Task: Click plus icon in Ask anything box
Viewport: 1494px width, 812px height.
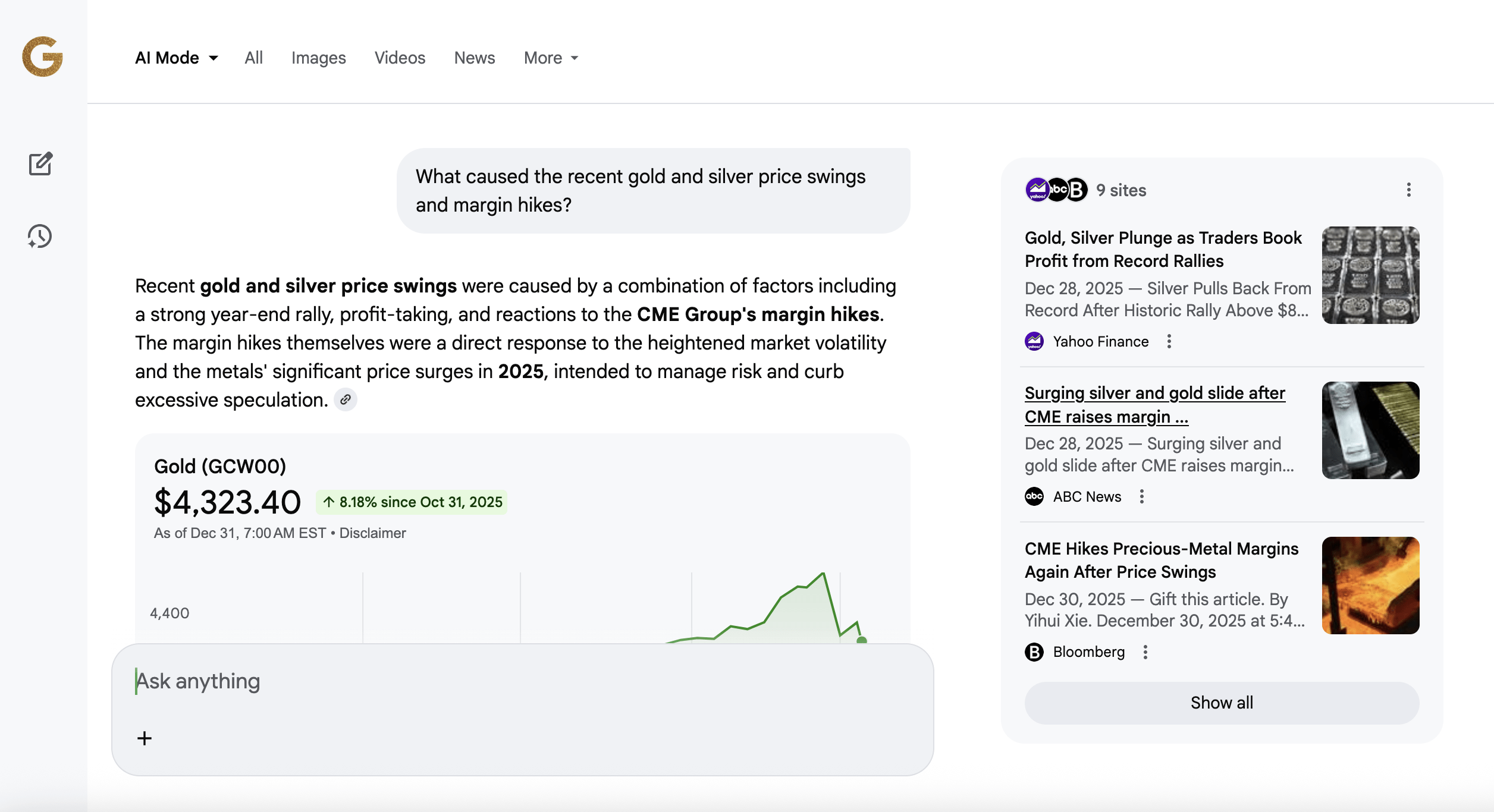Action: coord(145,738)
